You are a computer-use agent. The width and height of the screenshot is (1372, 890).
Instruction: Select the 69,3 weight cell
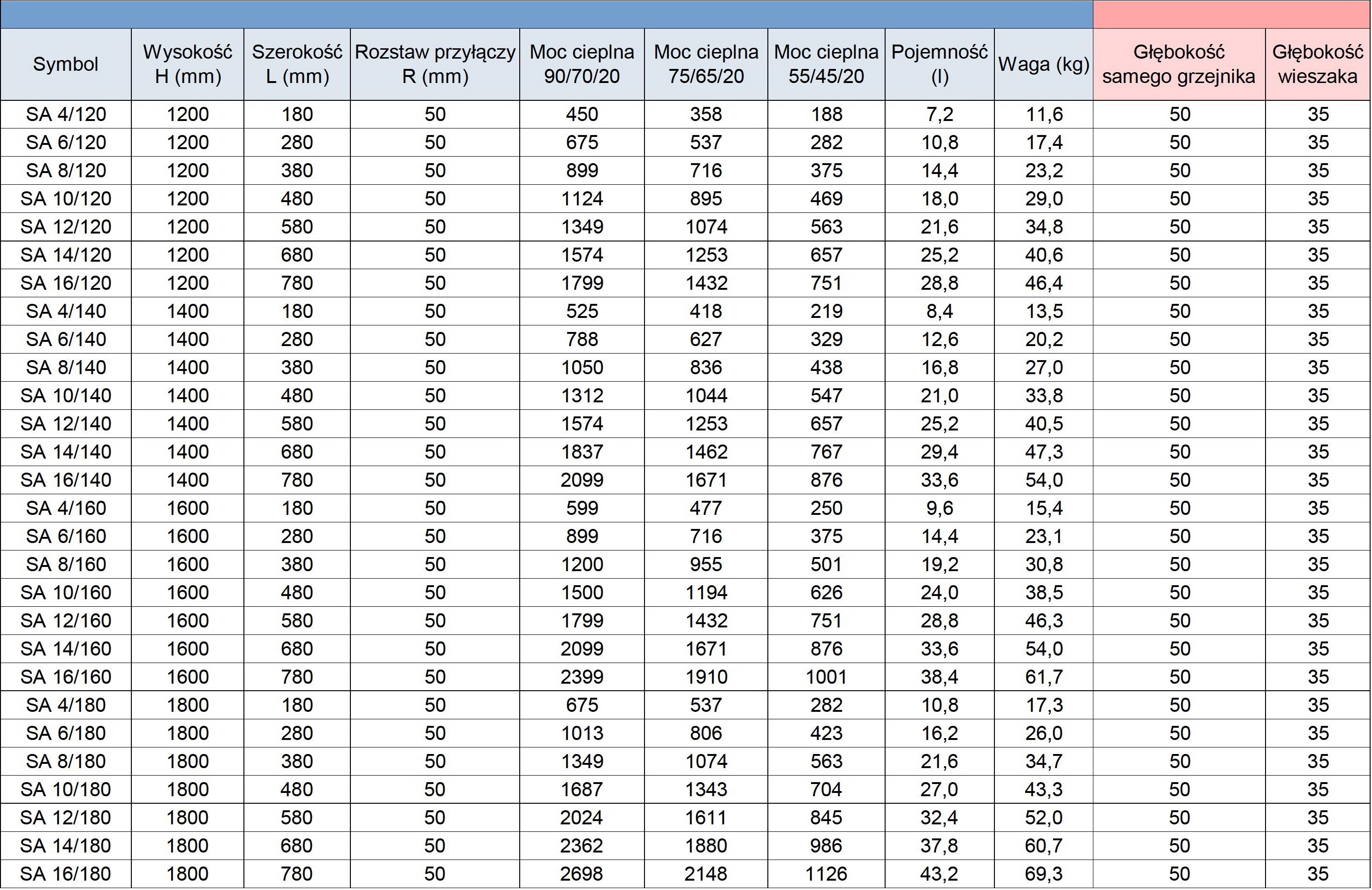tap(1043, 874)
